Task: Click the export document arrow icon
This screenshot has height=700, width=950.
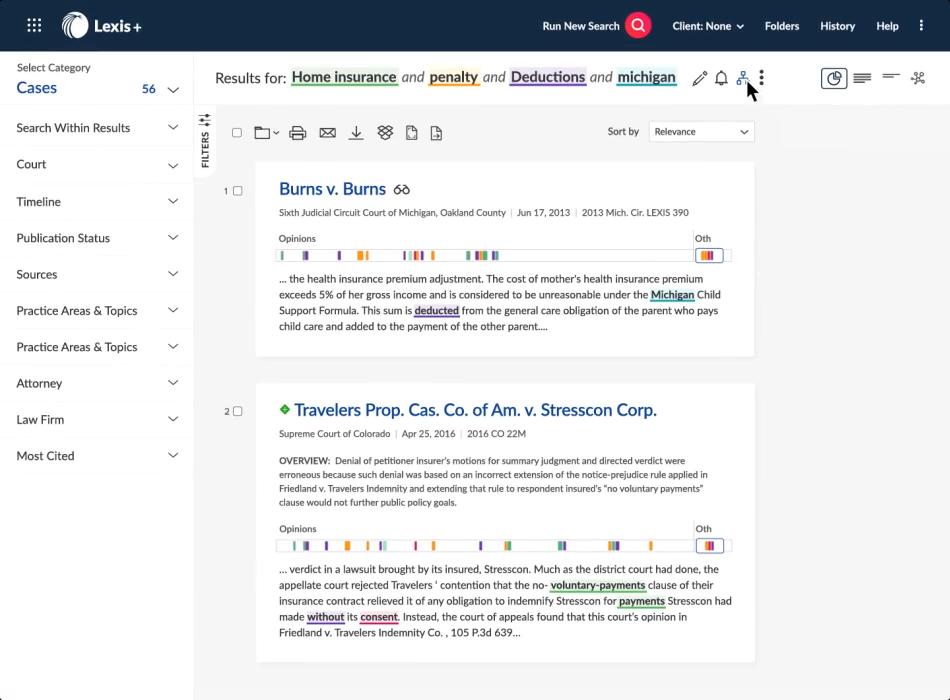Action: [x=436, y=133]
